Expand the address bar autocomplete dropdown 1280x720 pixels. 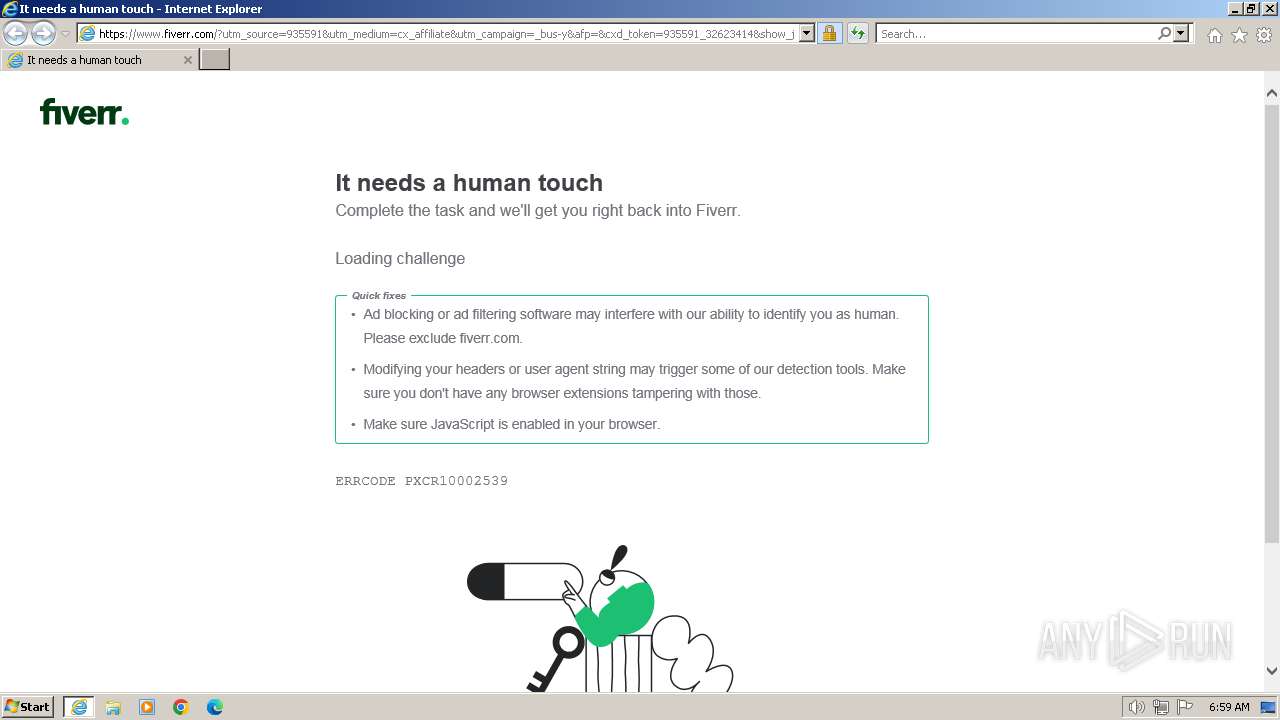click(807, 34)
